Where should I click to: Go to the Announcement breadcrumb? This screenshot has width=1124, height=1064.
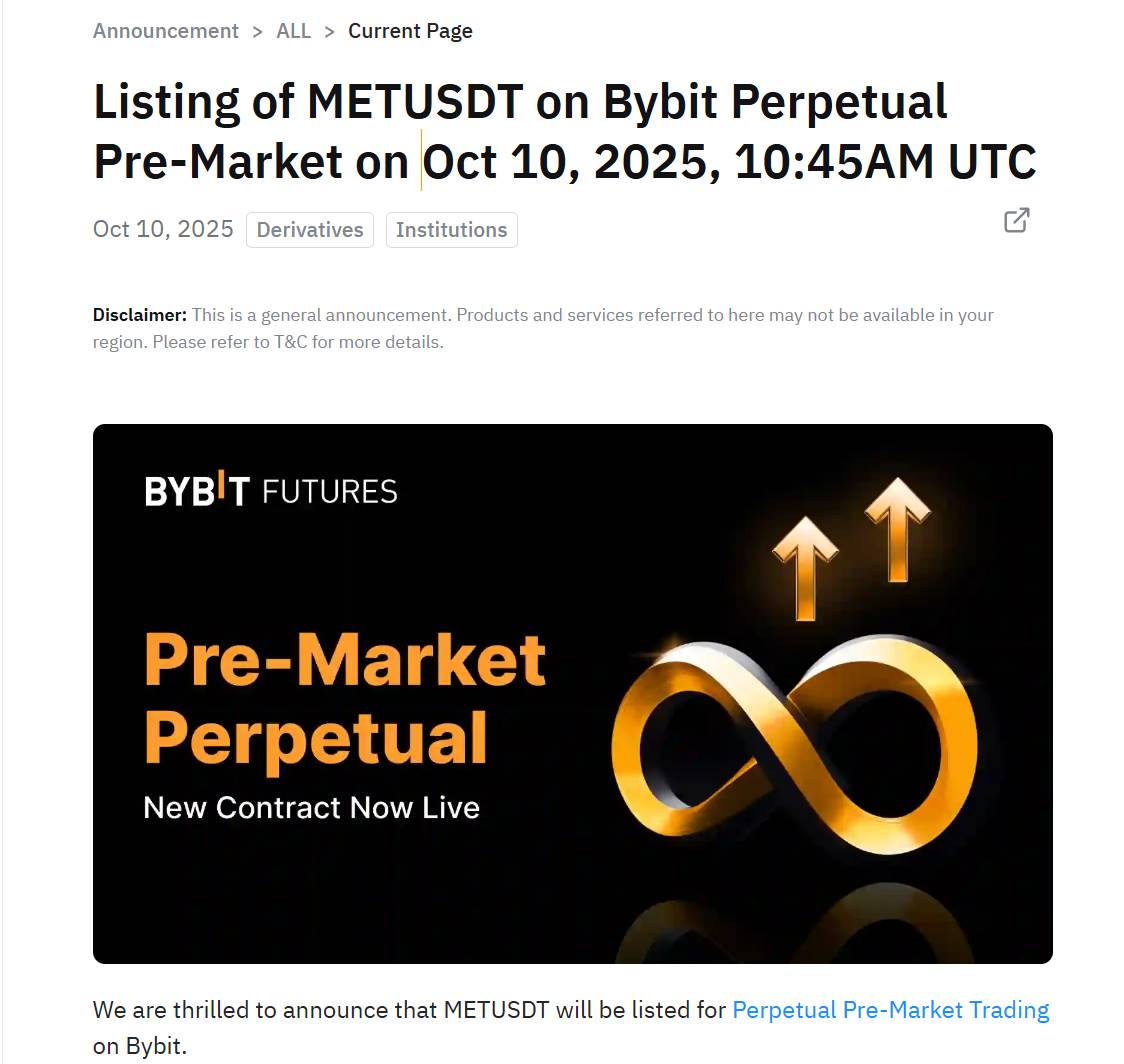tap(166, 31)
